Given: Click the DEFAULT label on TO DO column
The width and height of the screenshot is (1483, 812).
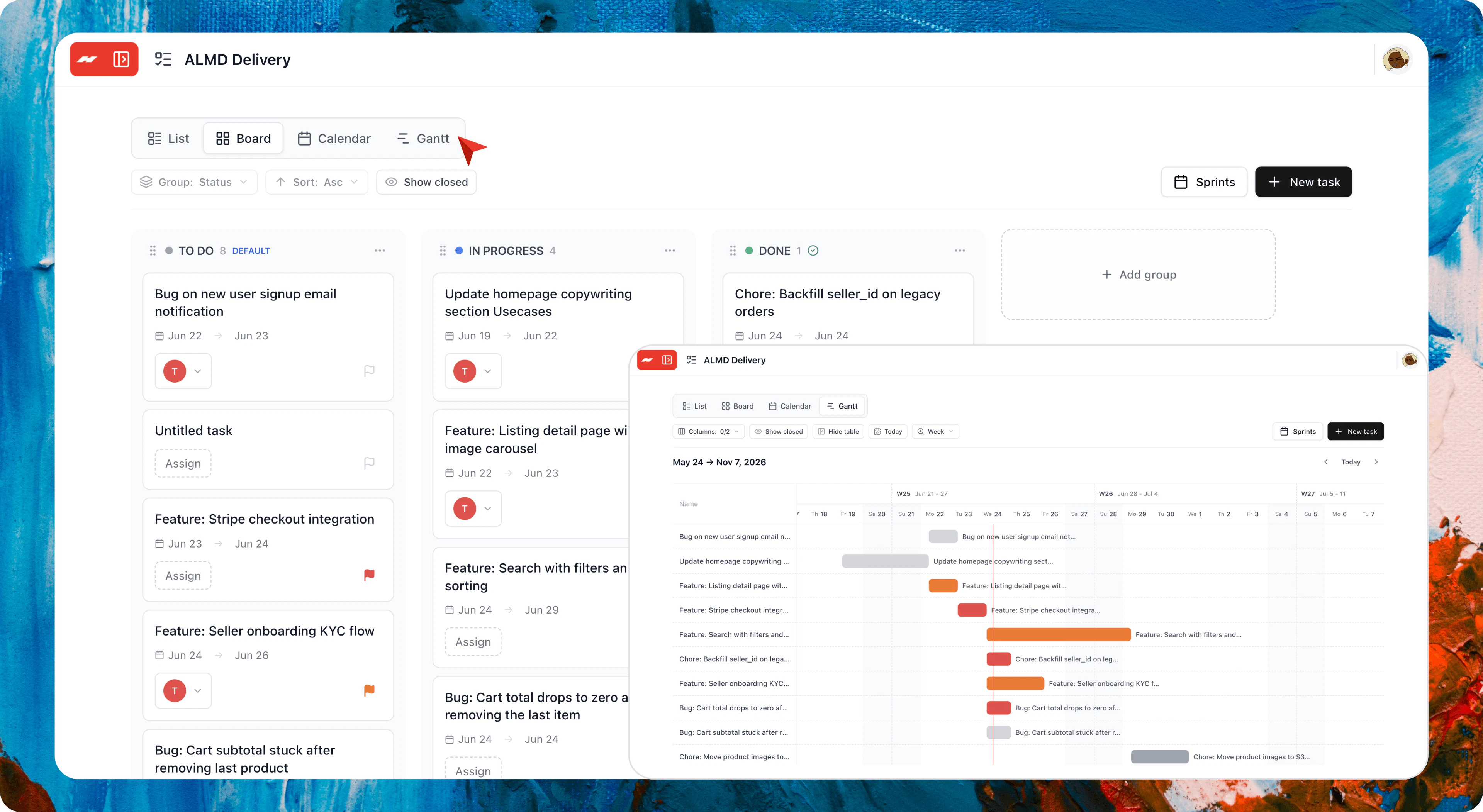Looking at the screenshot, I should 251,251.
